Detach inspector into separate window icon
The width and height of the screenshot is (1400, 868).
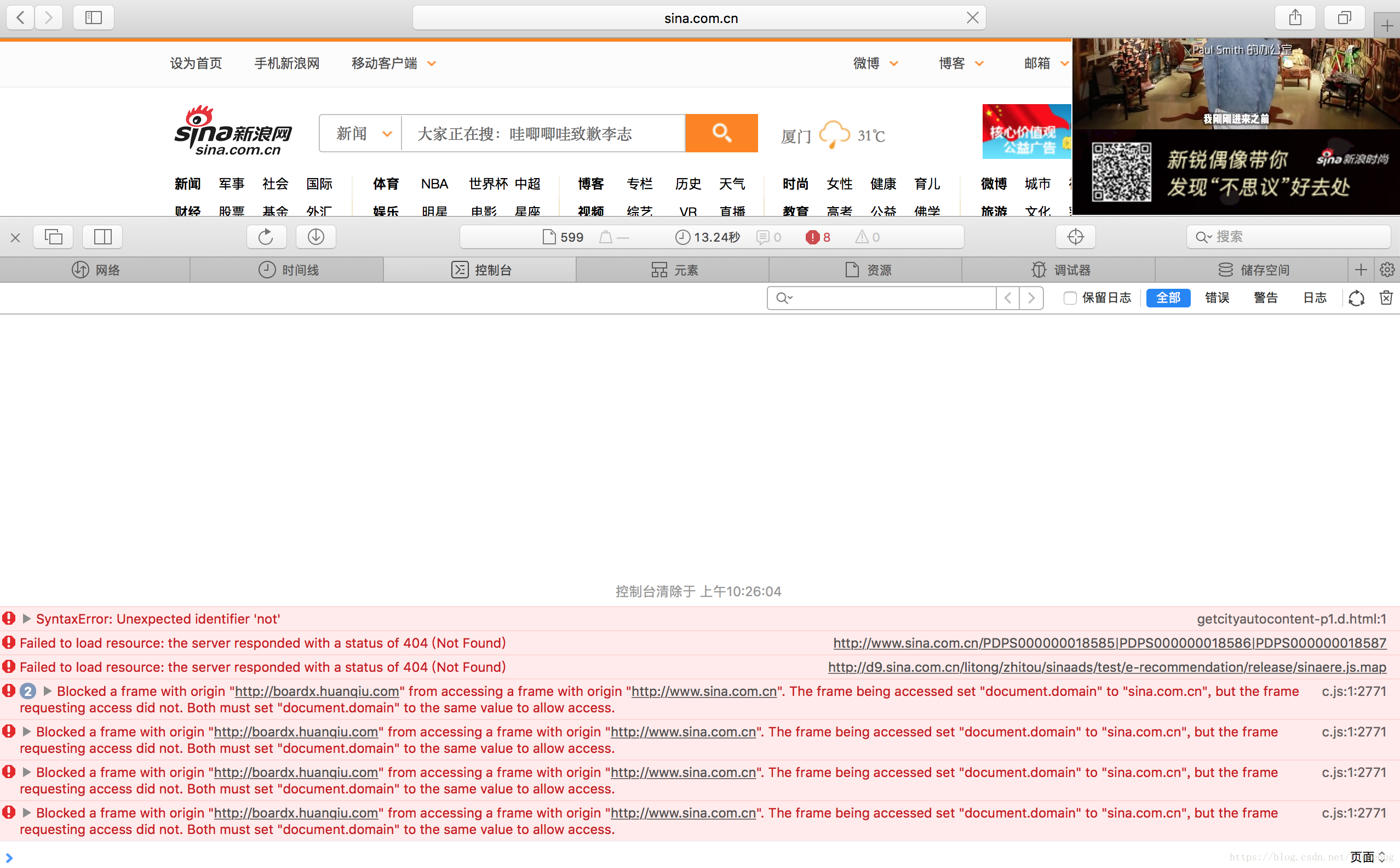(x=53, y=237)
